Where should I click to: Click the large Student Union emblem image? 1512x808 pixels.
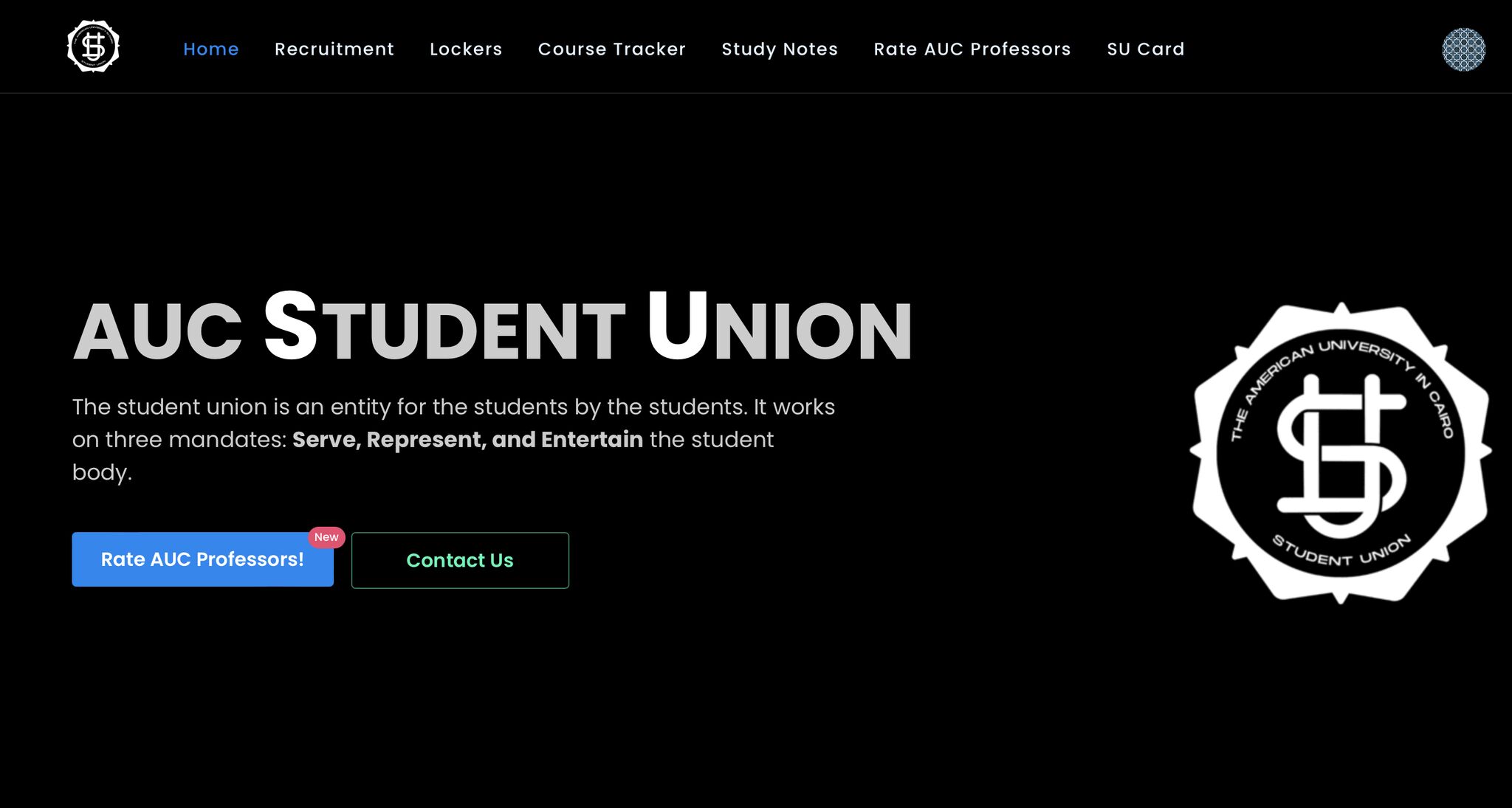coord(1340,452)
